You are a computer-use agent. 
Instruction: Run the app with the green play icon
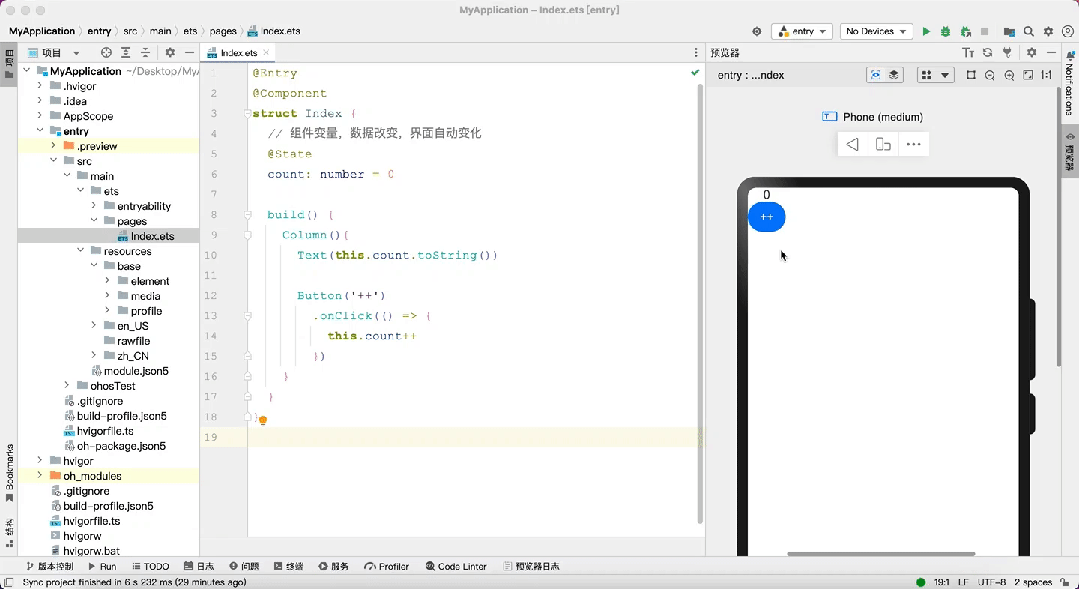926,32
